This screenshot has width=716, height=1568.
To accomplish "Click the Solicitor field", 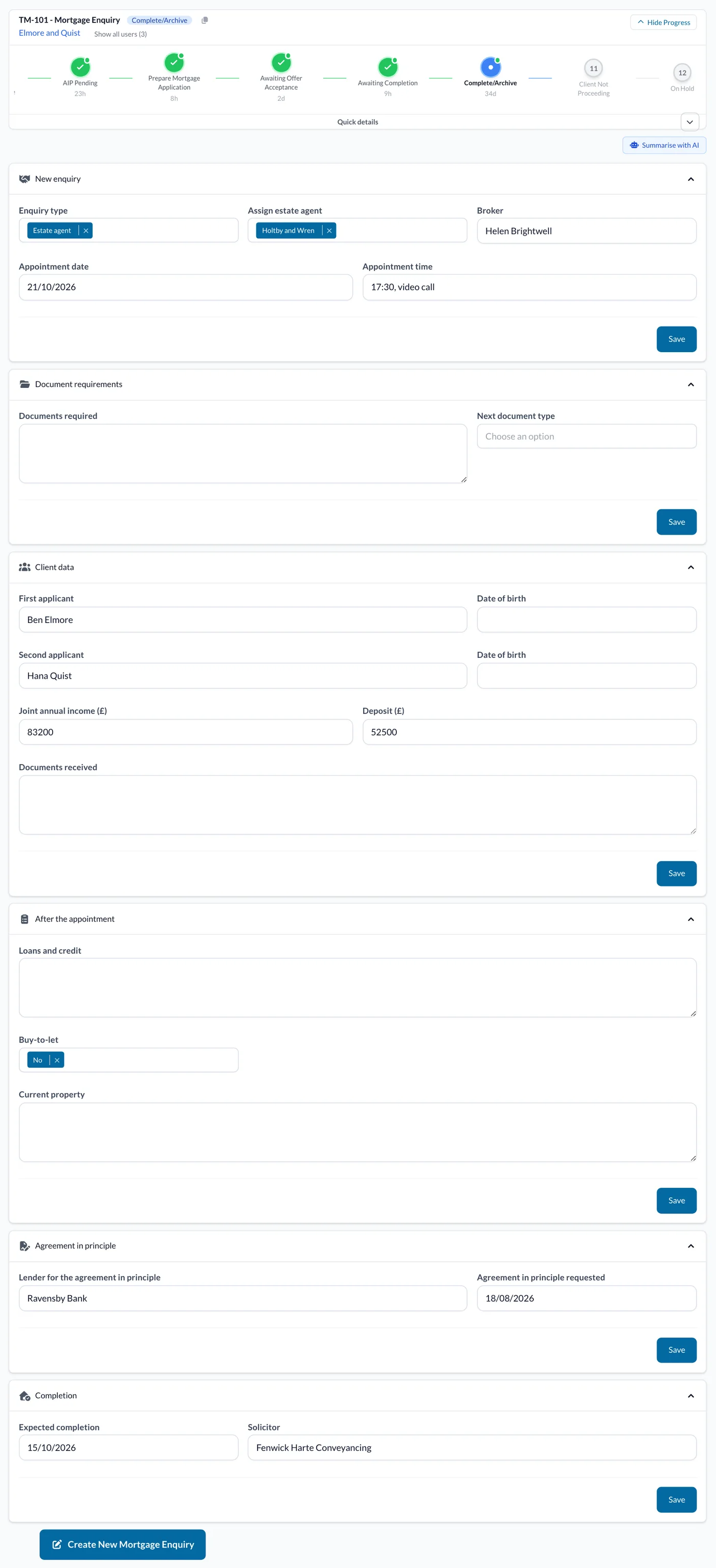I will 472,1447.
